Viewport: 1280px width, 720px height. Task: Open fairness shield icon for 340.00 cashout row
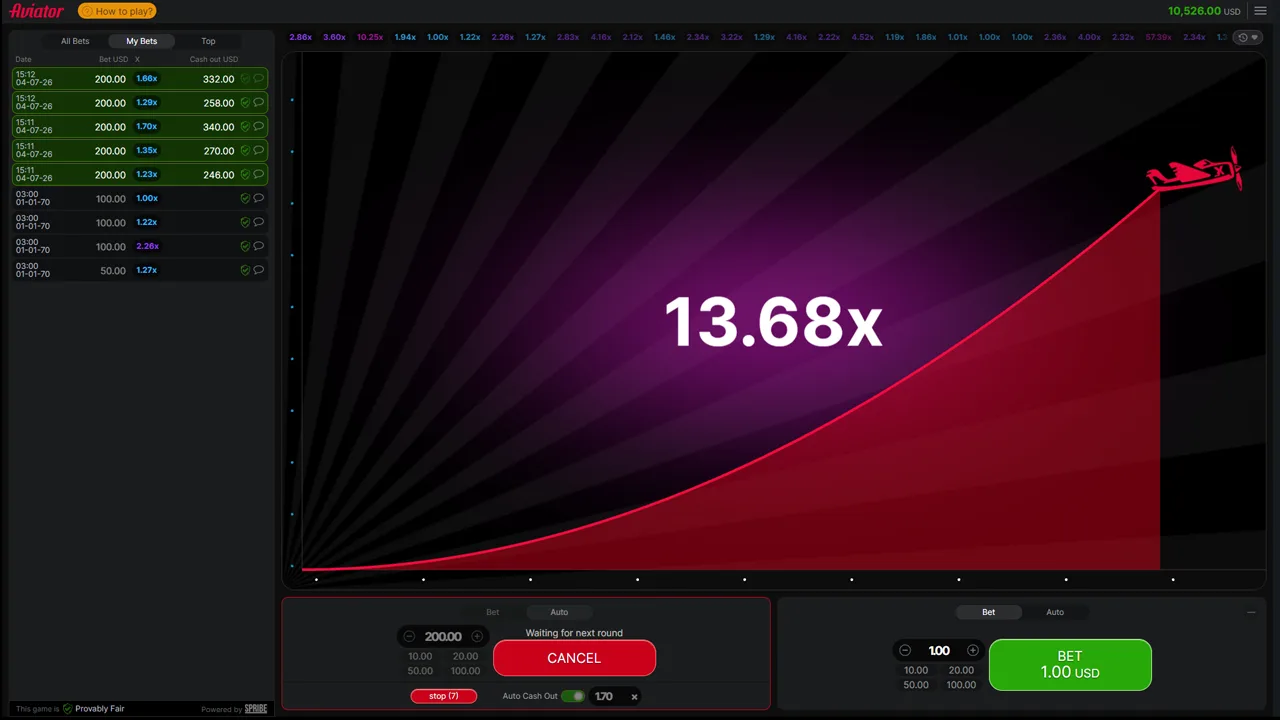[245, 126]
